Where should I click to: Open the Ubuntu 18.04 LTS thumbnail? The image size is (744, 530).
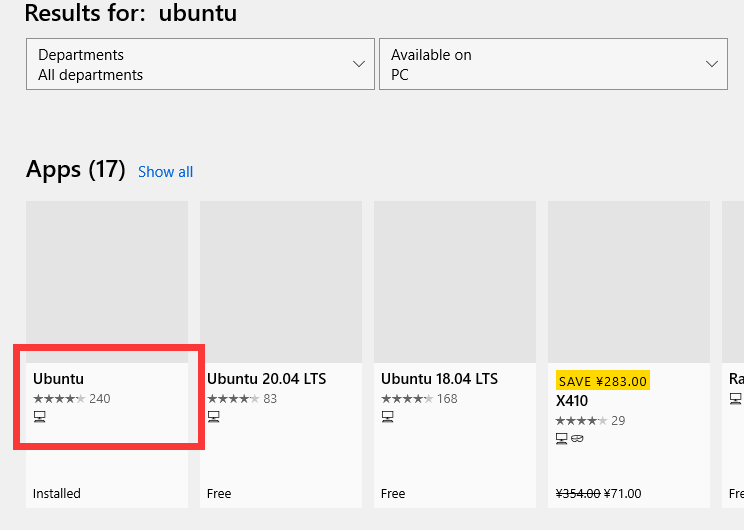click(455, 282)
